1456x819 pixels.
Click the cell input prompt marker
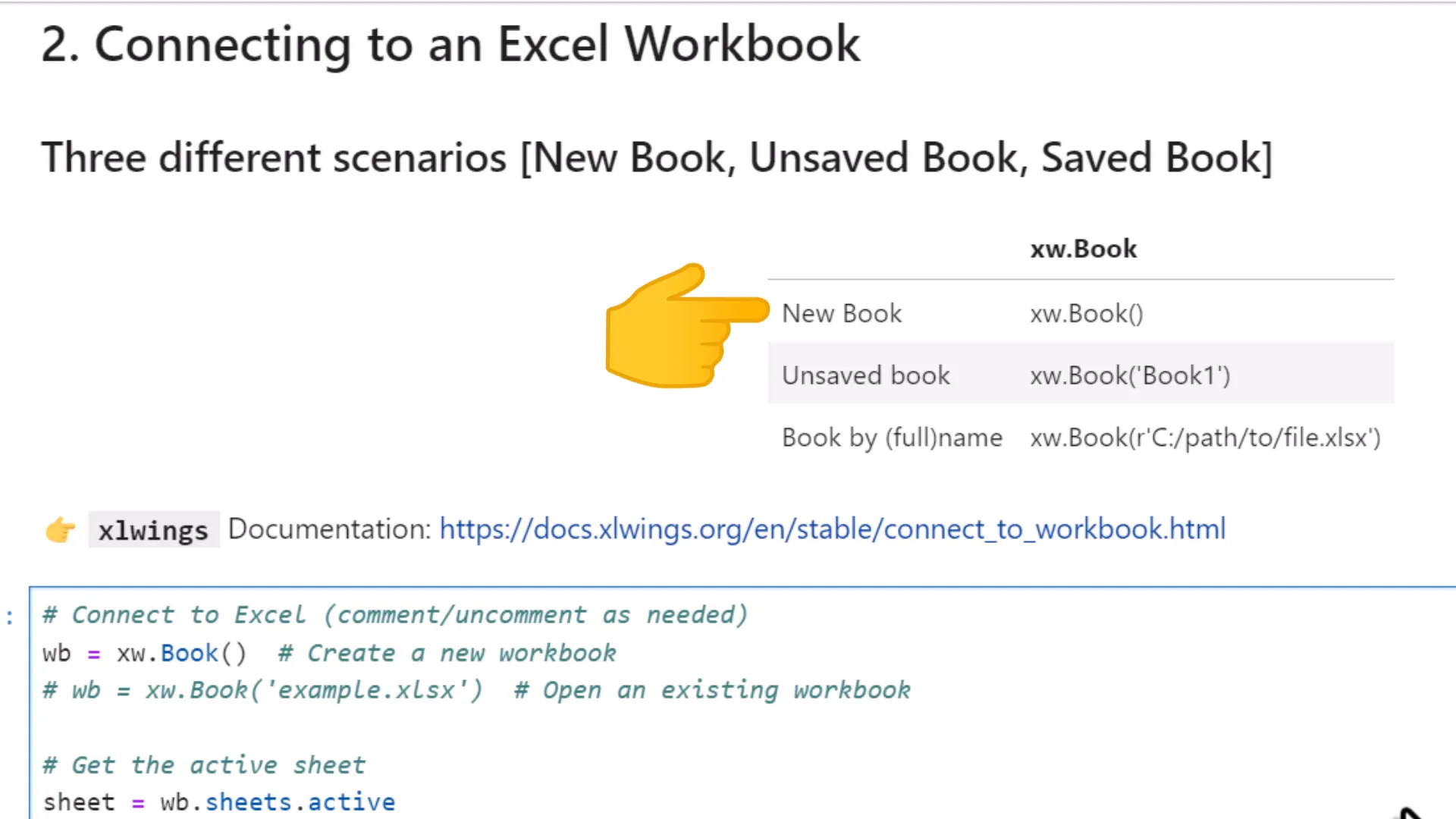click(9, 616)
